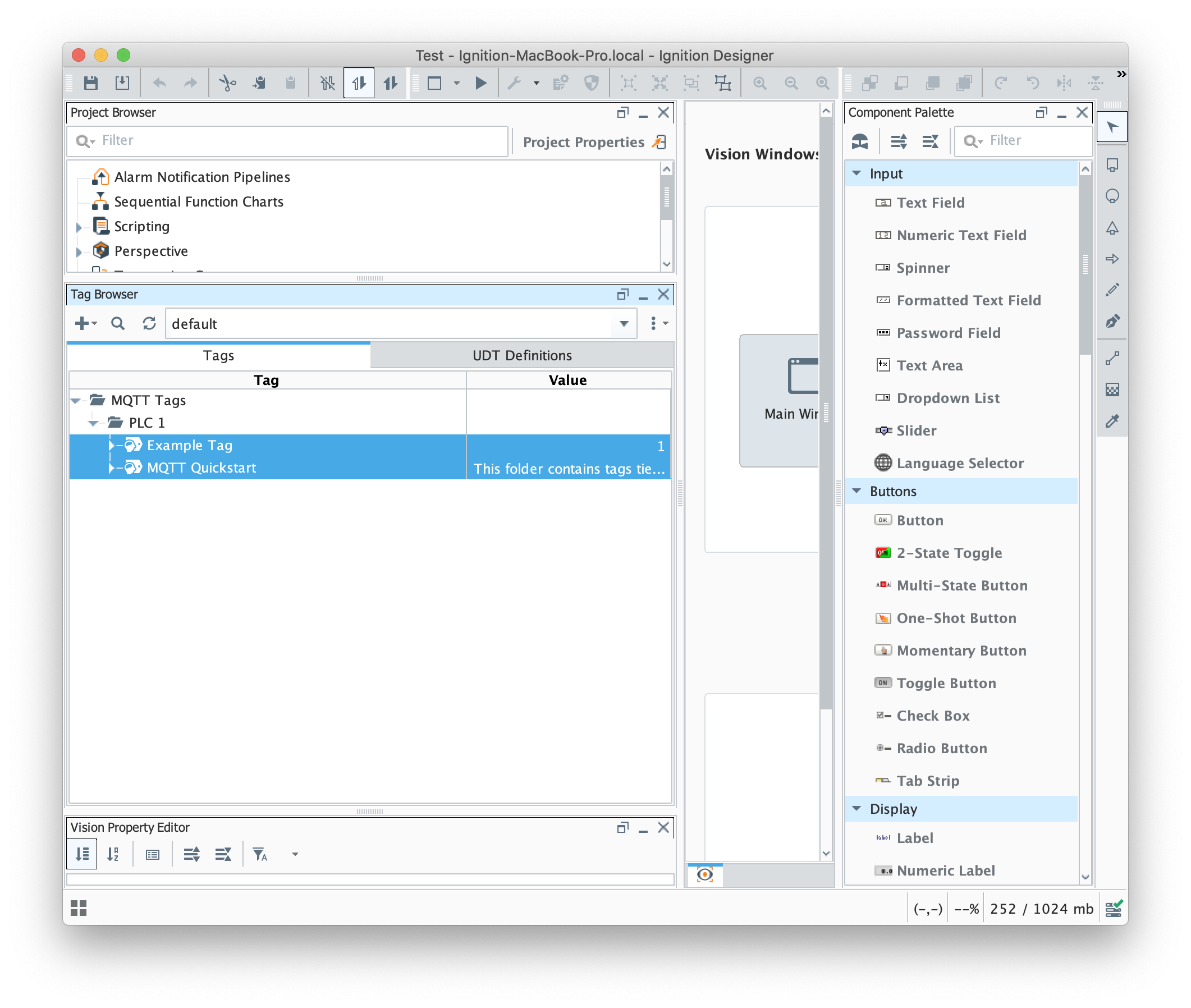Expand the Perspective tree node
This screenshot has height=1008, width=1191.
coord(79,252)
